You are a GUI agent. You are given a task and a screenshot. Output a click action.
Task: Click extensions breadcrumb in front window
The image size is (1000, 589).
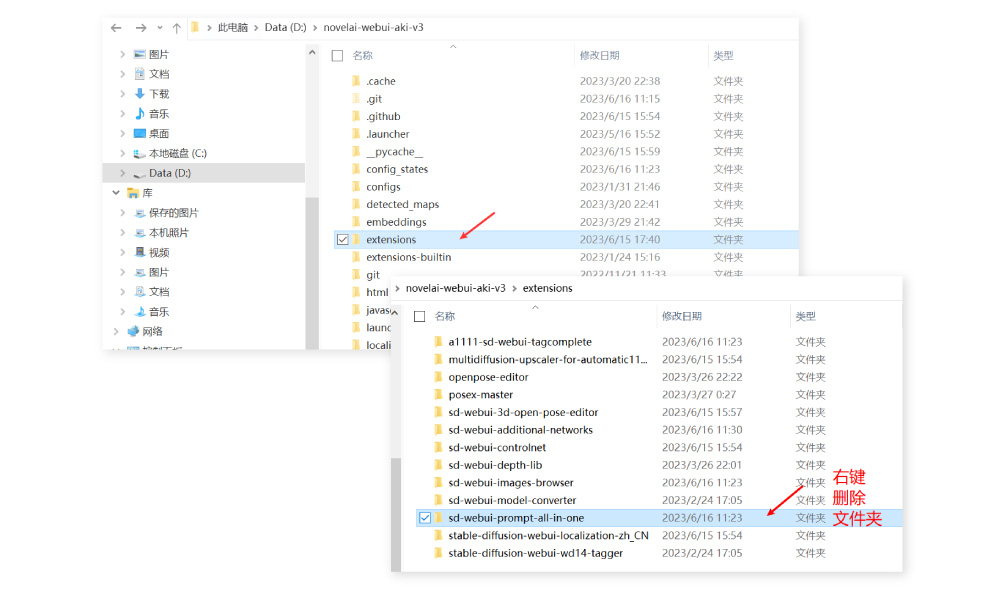coord(547,288)
